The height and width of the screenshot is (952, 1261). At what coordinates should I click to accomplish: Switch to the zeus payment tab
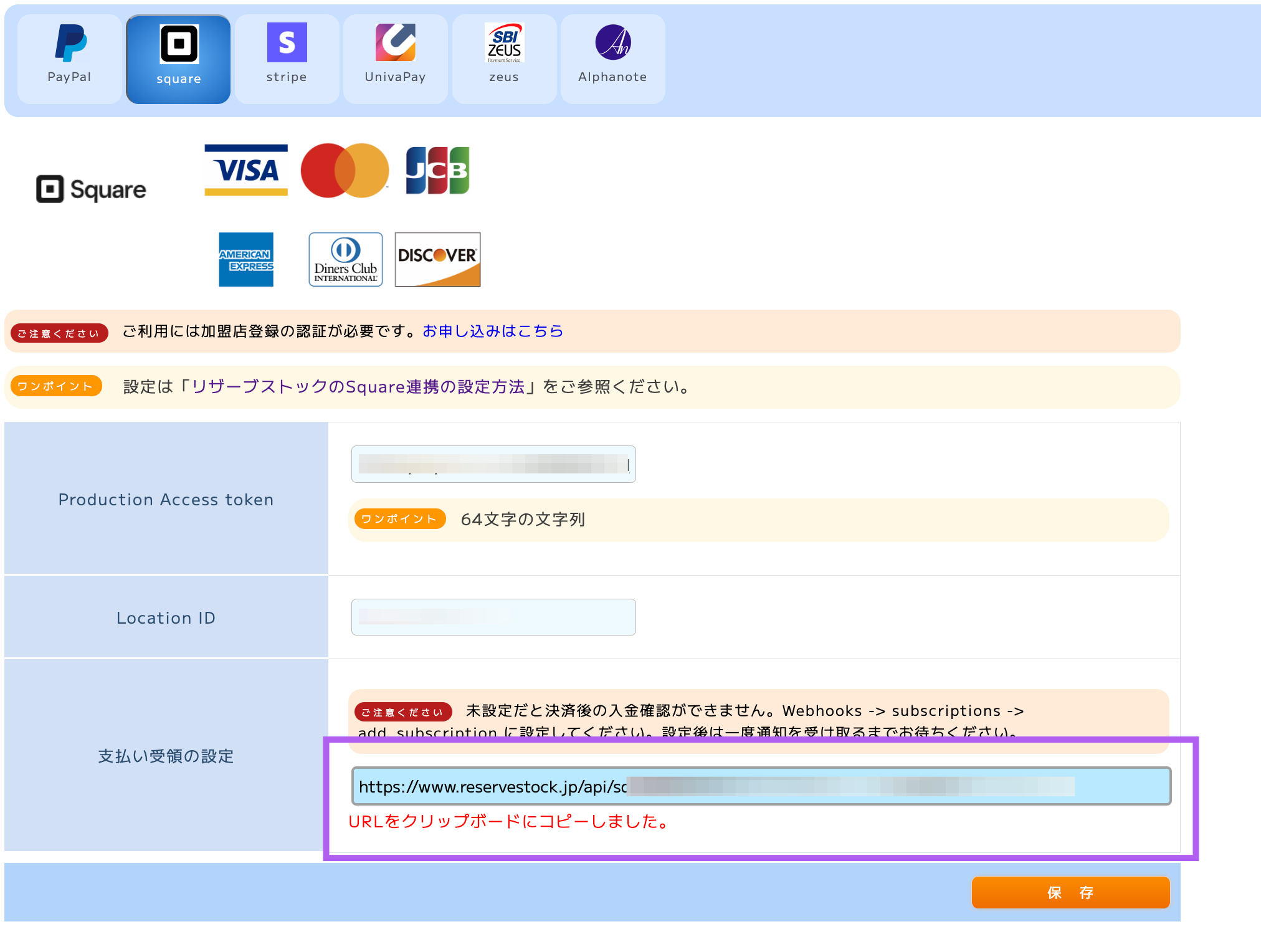(504, 59)
